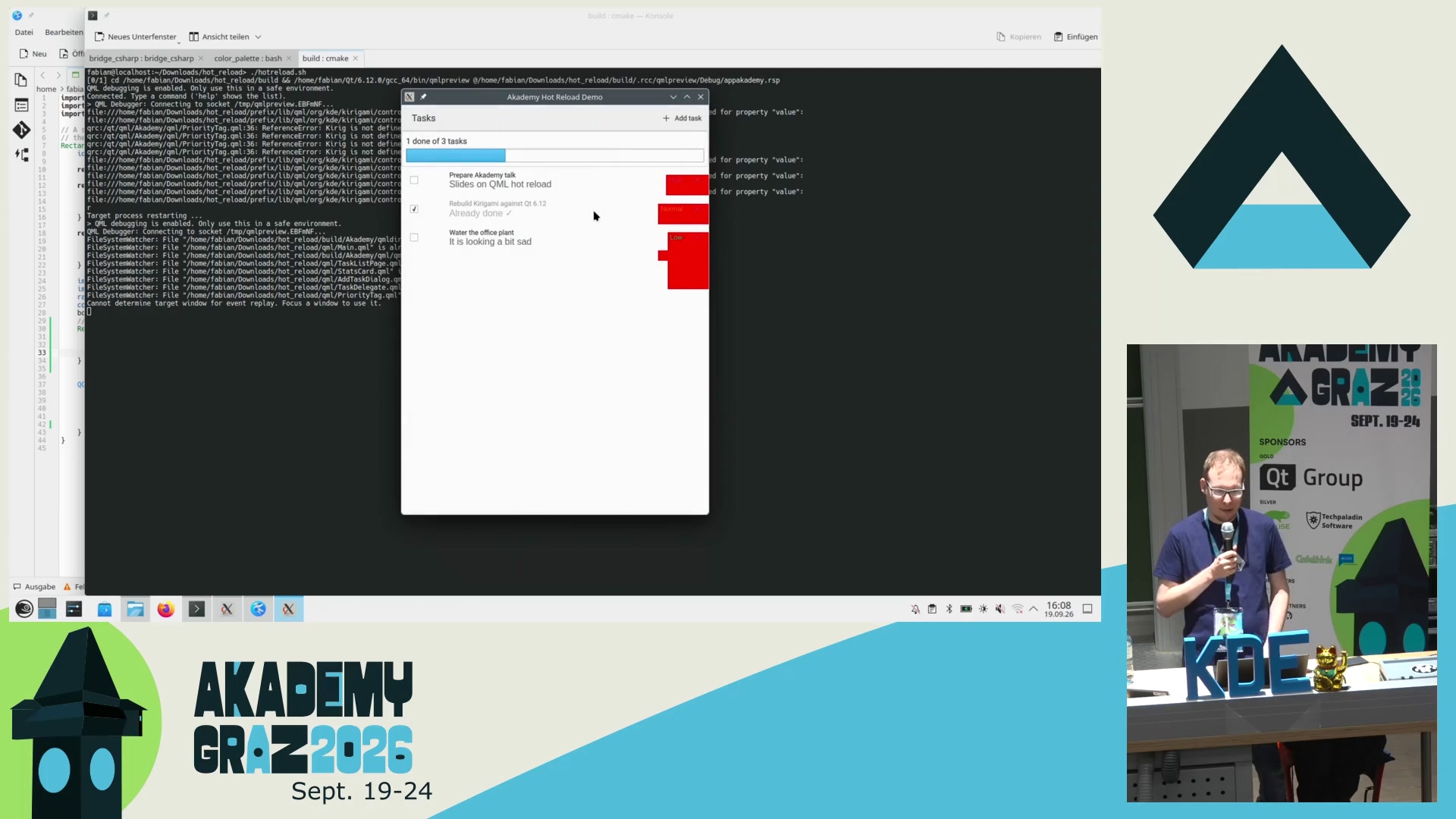Switch to the editor globe icon in taskbar
The width and height of the screenshot is (1456, 819).
click(x=259, y=609)
